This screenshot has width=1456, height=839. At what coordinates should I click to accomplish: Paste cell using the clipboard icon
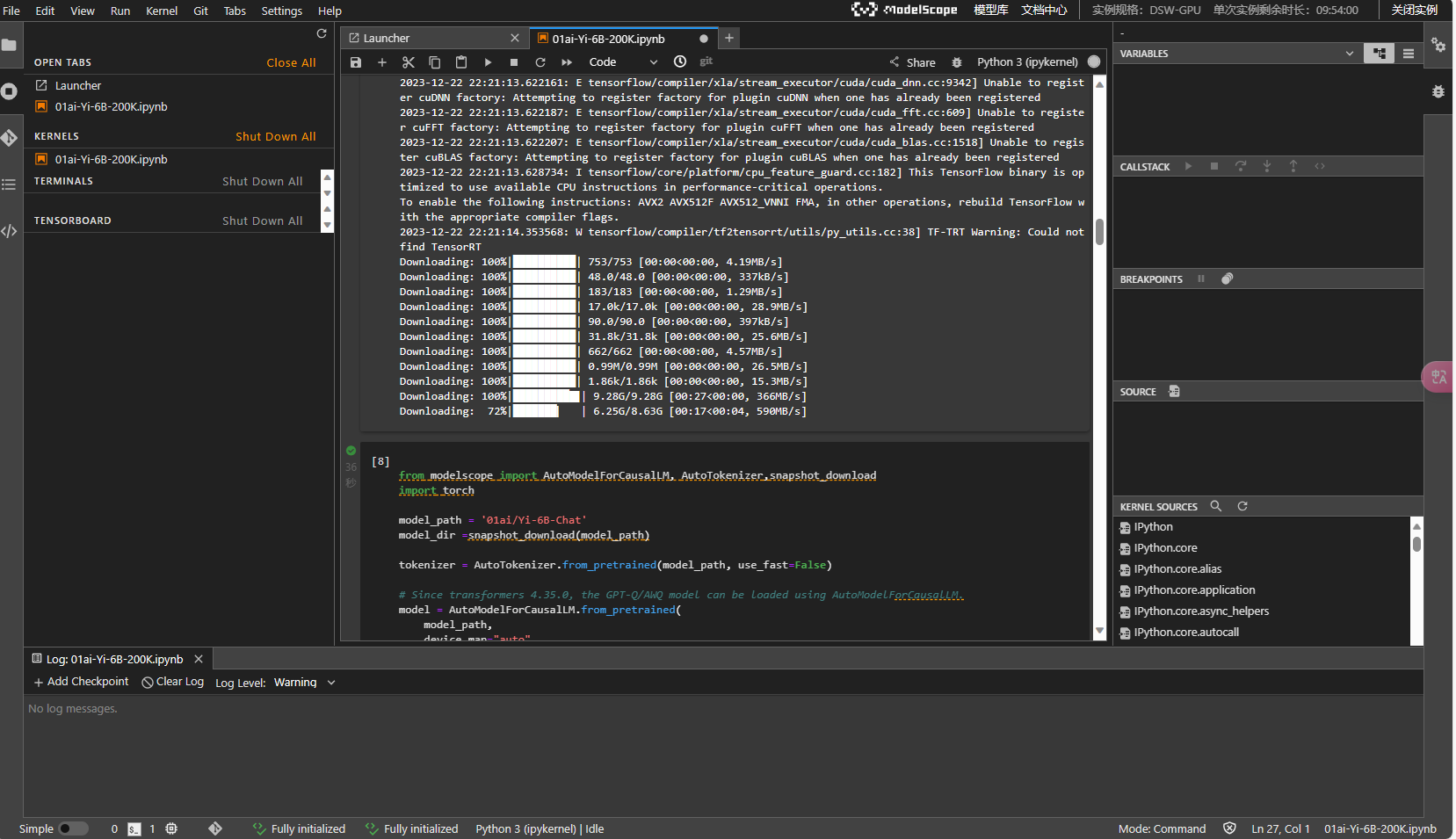pyautogui.click(x=461, y=62)
